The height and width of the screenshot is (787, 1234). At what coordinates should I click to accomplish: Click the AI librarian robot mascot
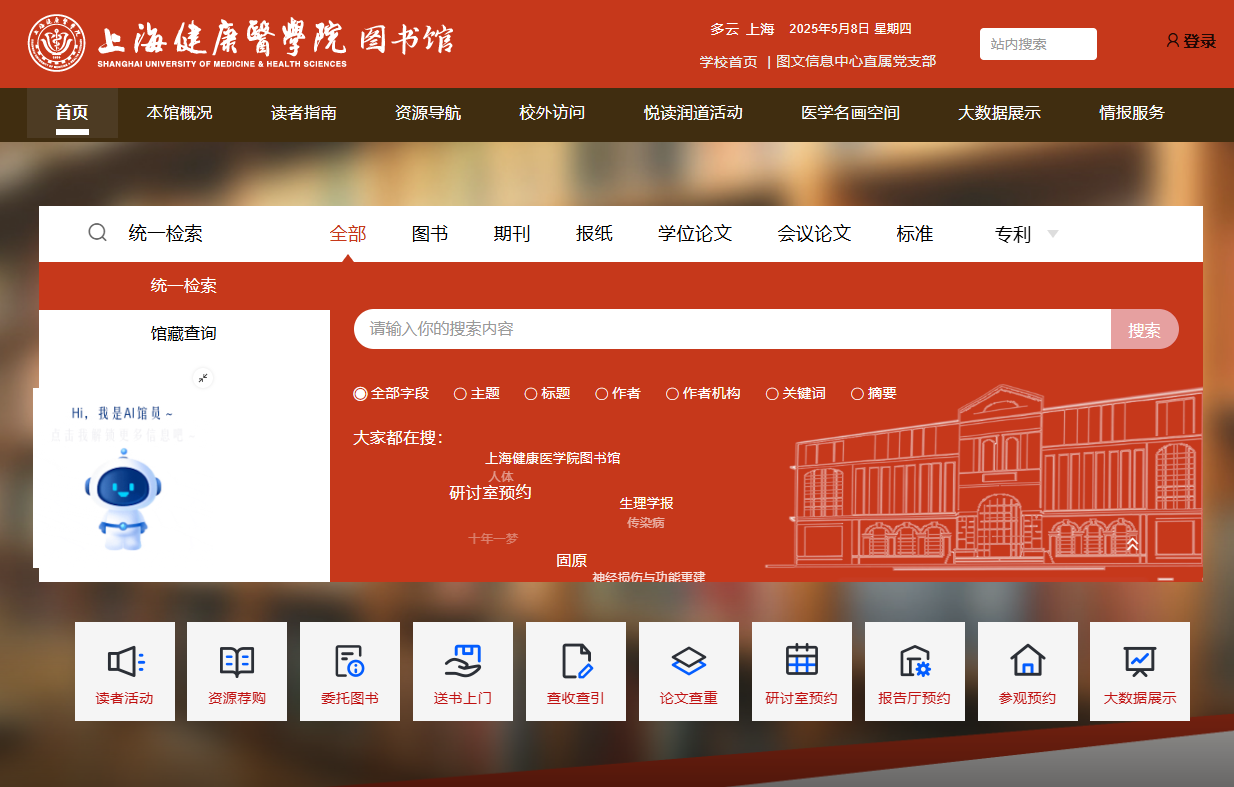click(122, 498)
